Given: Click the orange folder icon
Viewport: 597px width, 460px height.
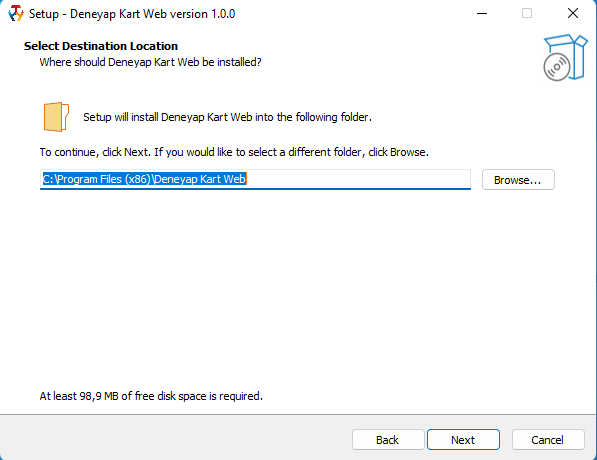Looking at the screenshot, I should click(56, 117).
